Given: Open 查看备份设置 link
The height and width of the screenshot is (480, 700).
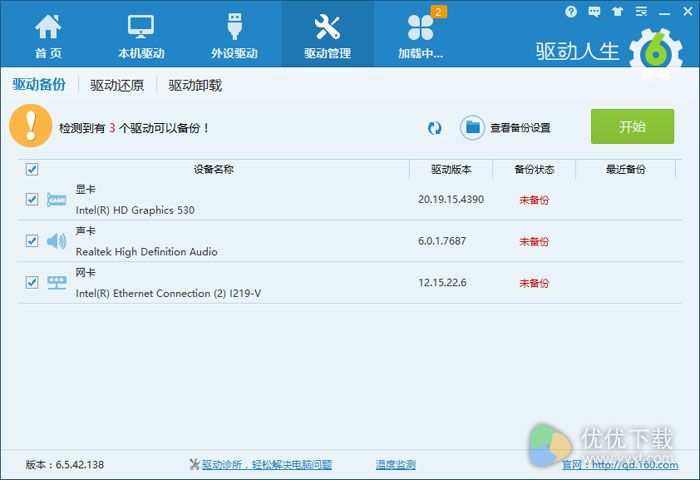Looking at the screenshot, I should point(521,128).
